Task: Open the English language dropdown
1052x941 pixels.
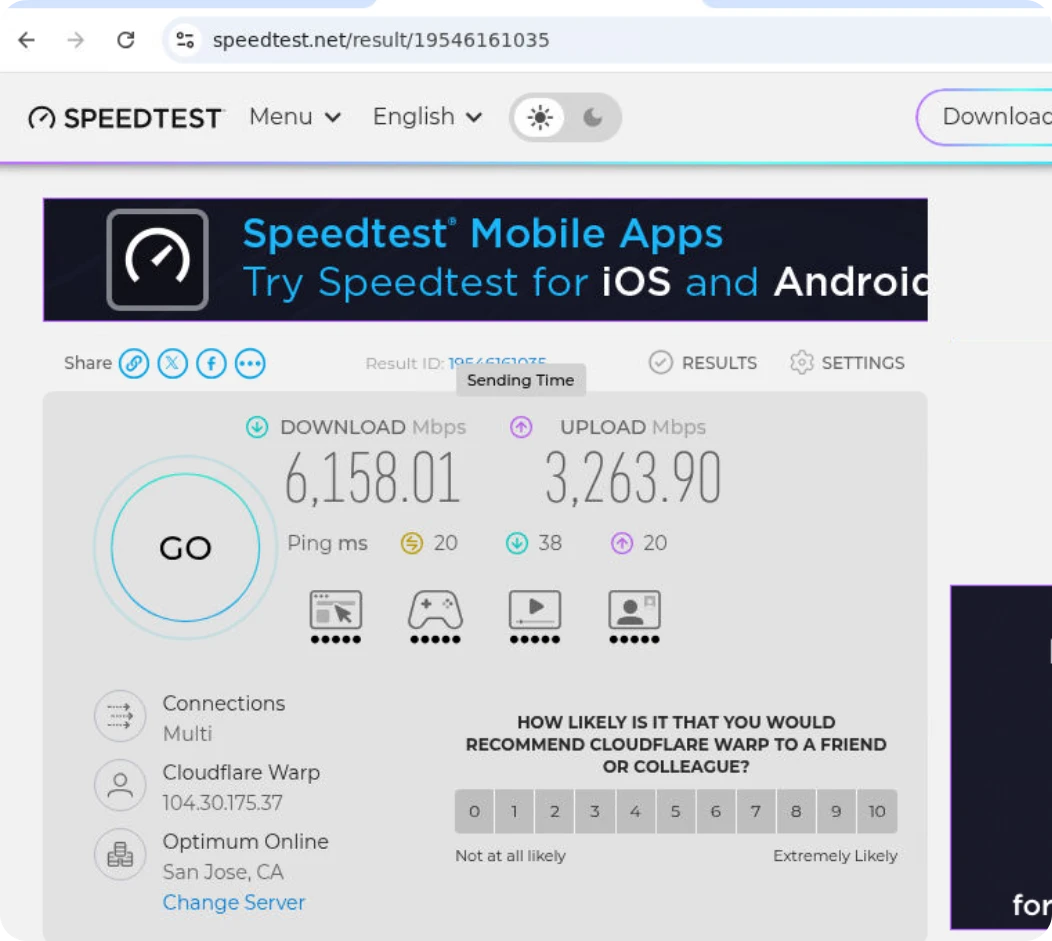Action: pyautogui.click(x=427, y=117)
